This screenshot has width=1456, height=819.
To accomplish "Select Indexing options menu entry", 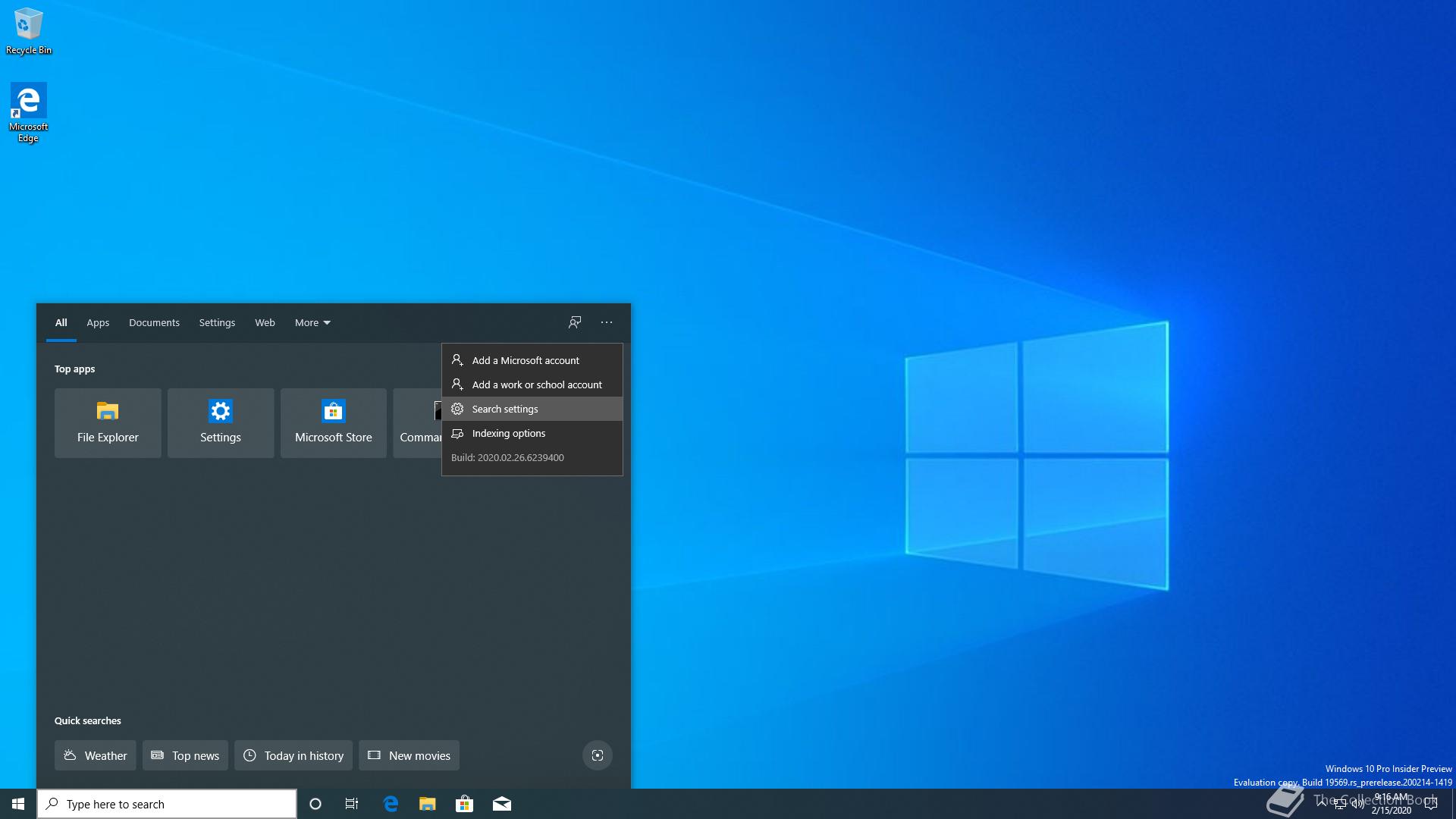I will 532,433.
